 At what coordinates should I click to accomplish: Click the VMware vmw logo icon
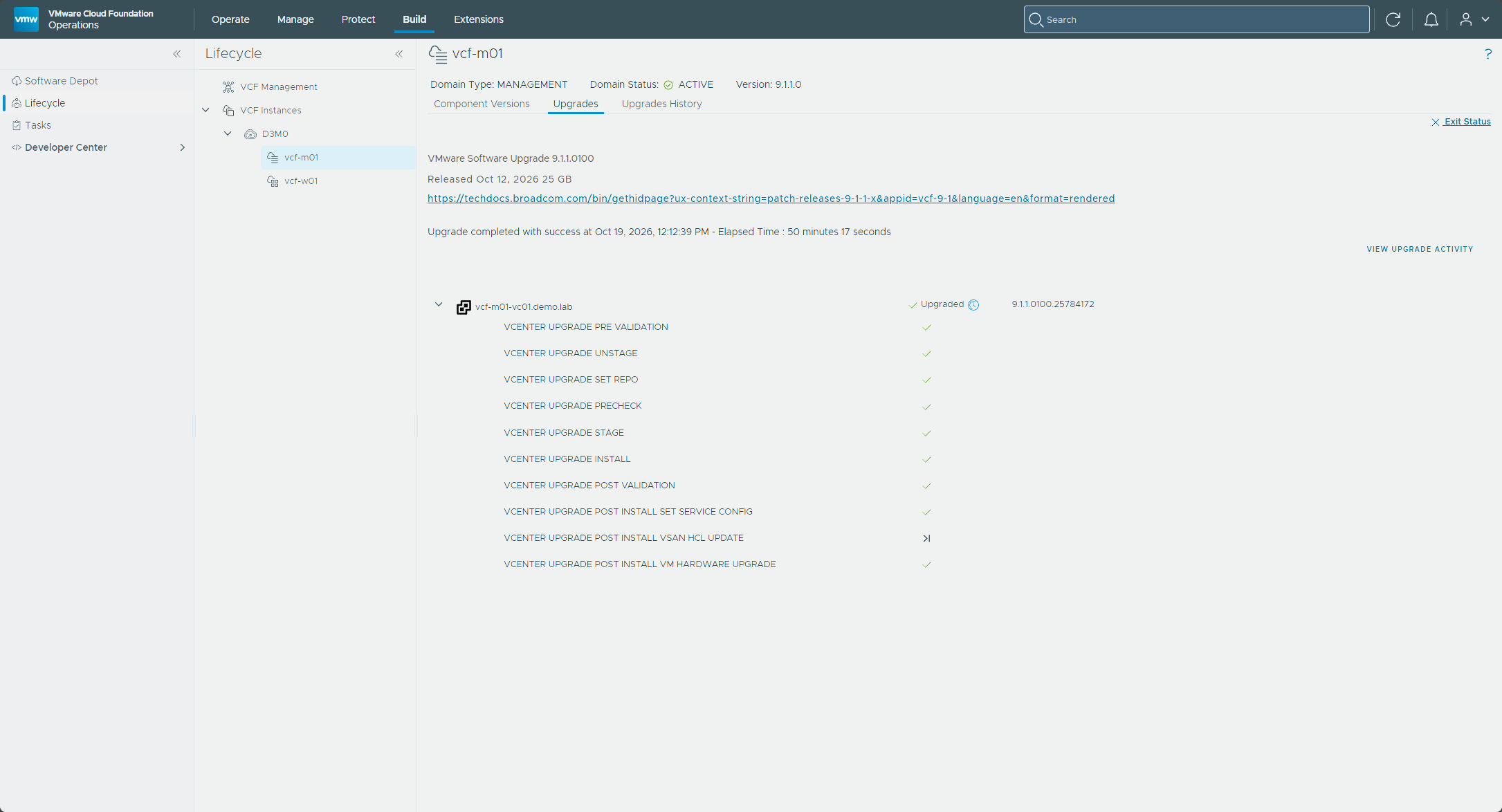pos(26,19)
